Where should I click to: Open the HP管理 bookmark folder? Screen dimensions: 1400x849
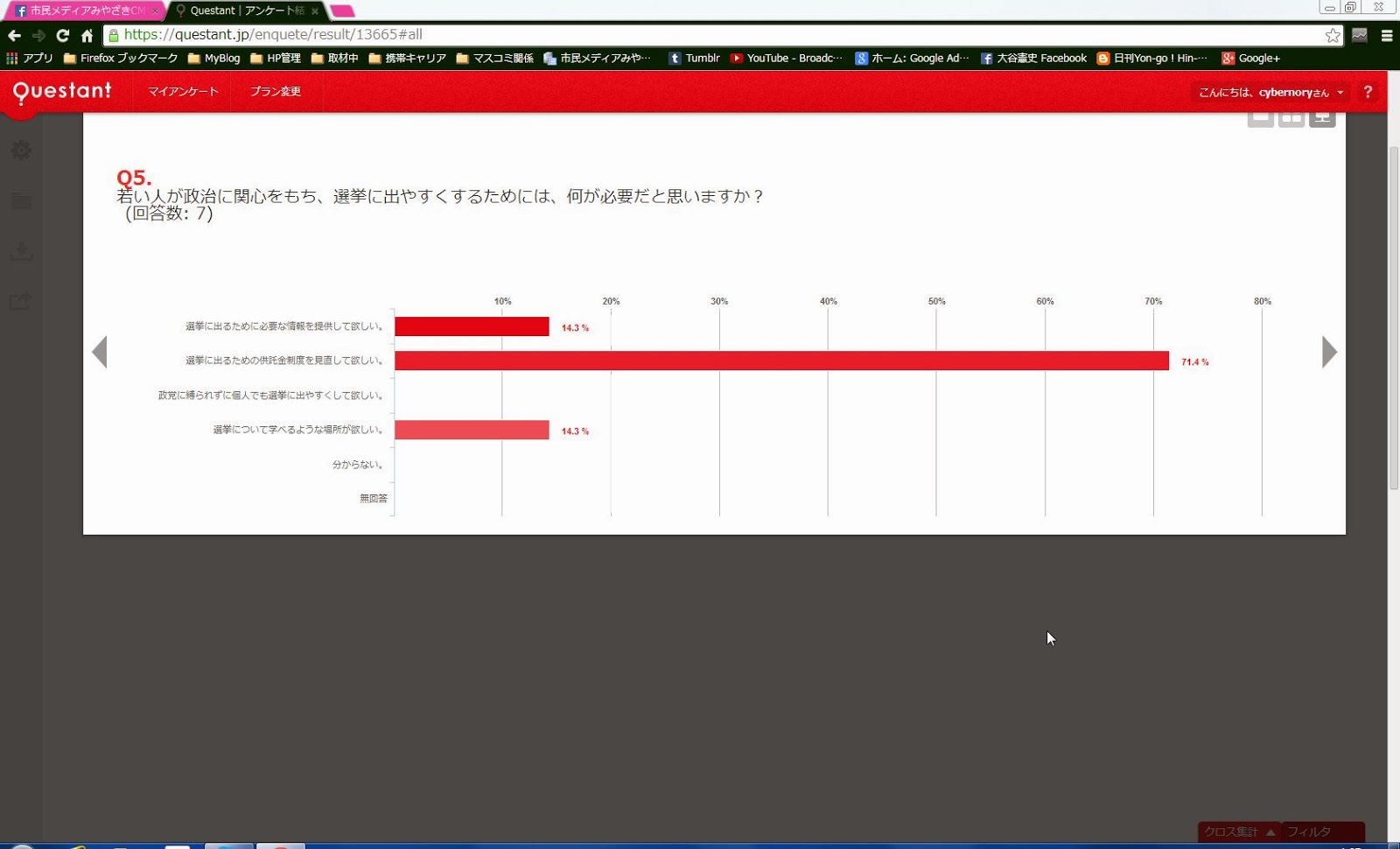point(276,59)
